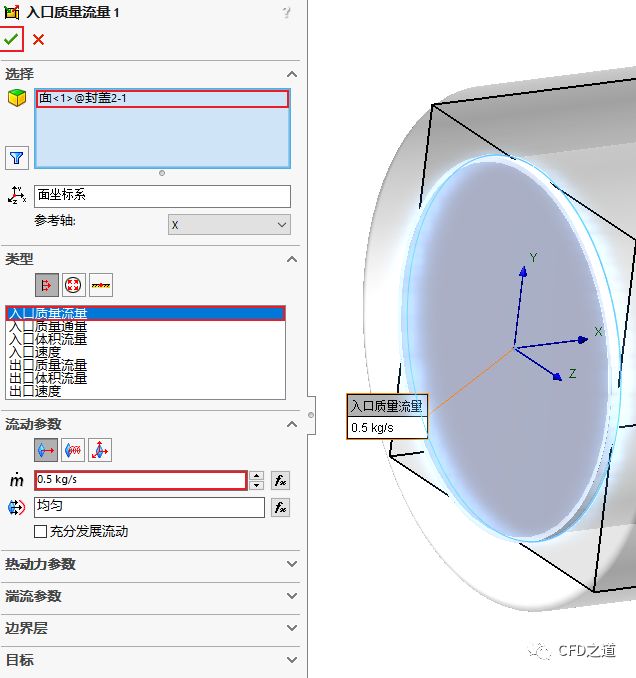Open the help question mark icon
The height and width of the screenshot is (678, 636).
coord(286,13)
